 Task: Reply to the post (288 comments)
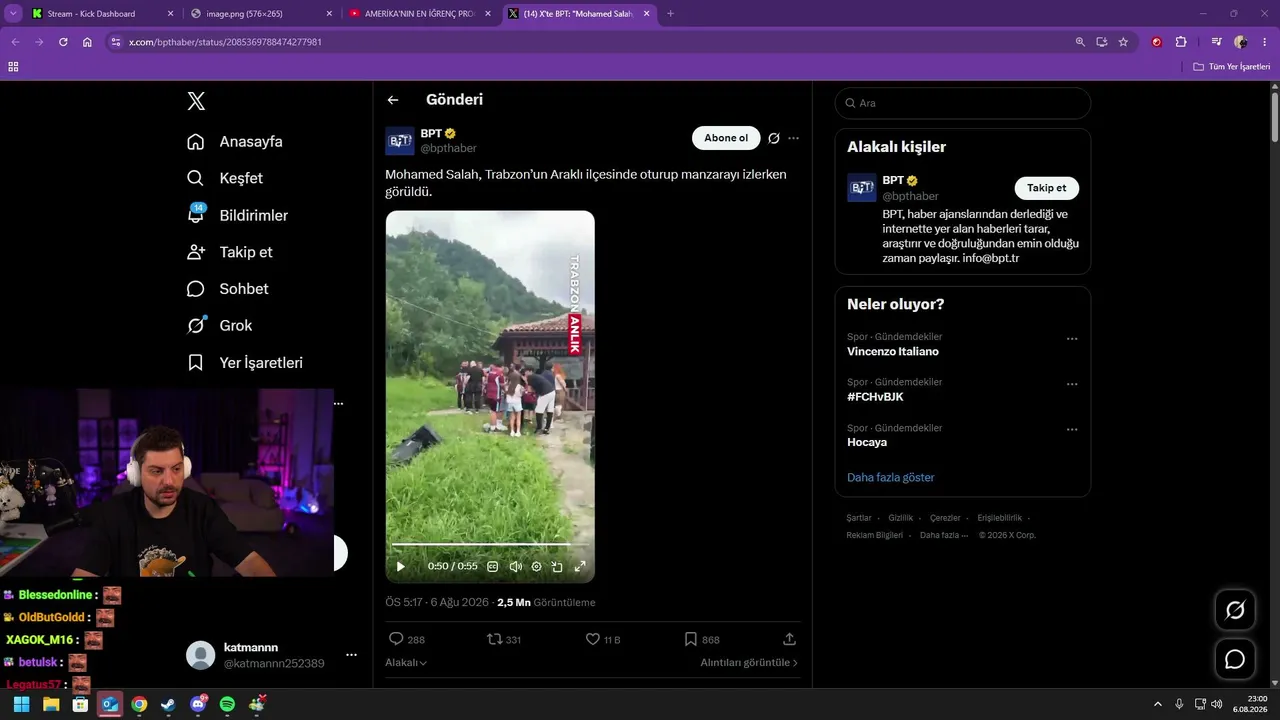406,639
